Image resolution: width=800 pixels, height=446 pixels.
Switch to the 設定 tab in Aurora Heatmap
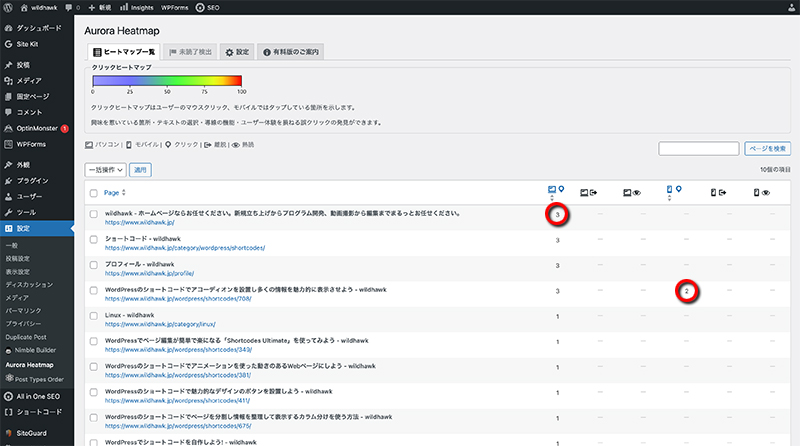243,51
